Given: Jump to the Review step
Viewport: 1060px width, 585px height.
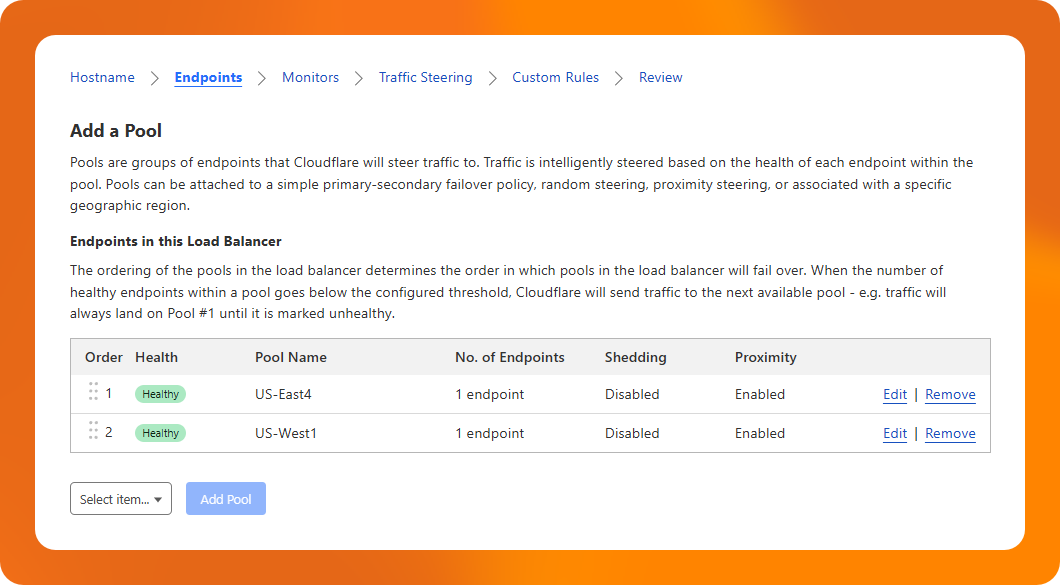Looking at the screenshot, I should point(660,77).
